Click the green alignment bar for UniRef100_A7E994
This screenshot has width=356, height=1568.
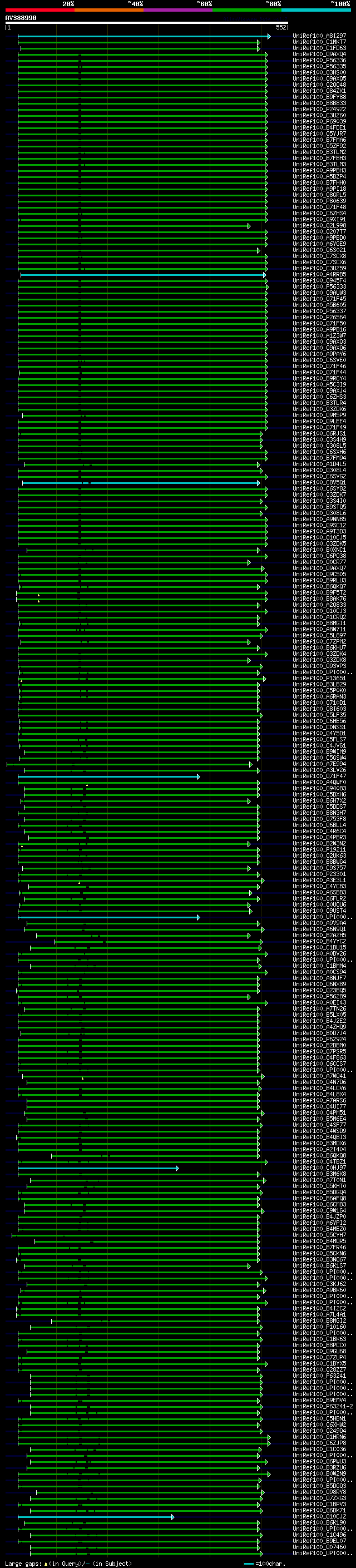[129, 764]
